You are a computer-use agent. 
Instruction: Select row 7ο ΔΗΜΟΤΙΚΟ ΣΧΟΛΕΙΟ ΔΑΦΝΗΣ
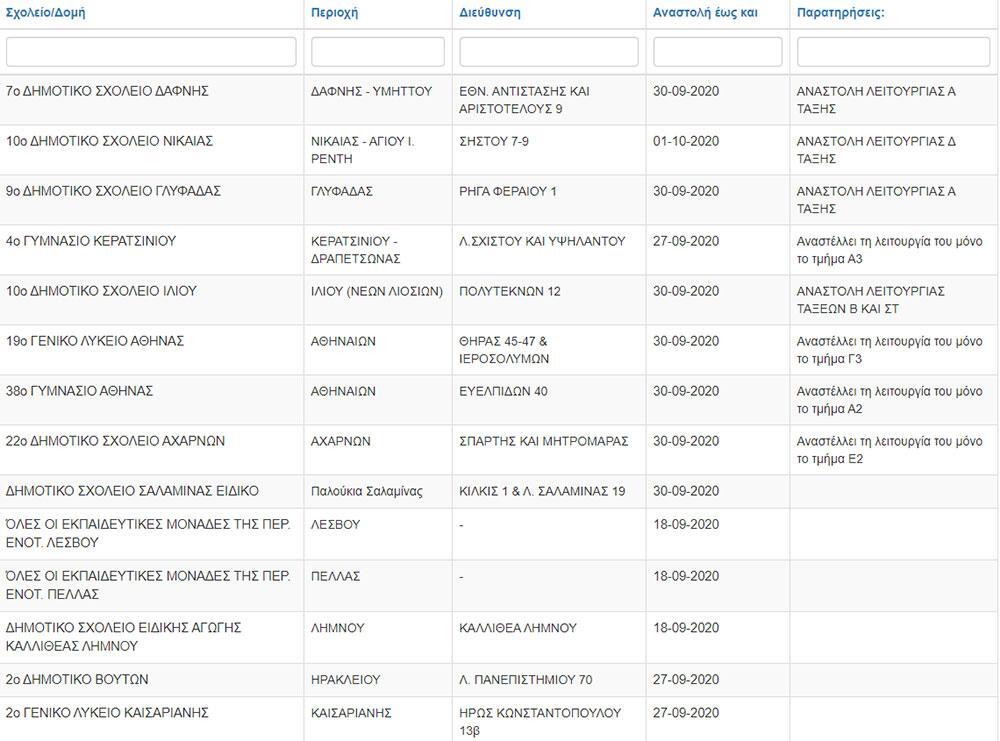107,91
